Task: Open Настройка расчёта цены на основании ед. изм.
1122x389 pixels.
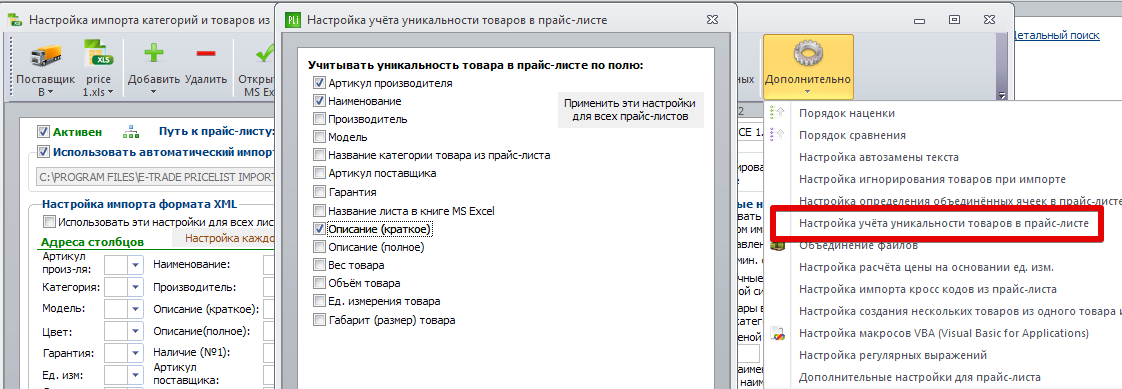Action: [927, 267]
